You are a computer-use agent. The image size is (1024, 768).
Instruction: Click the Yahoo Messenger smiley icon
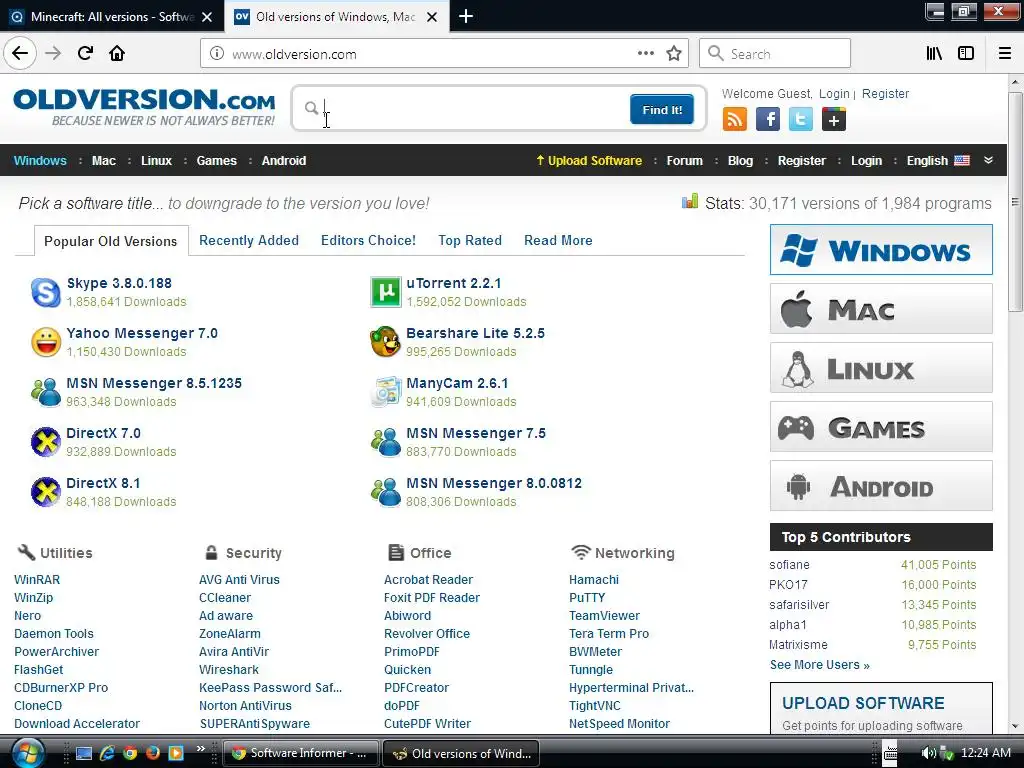pyautogui.click(x=46, y=342)
